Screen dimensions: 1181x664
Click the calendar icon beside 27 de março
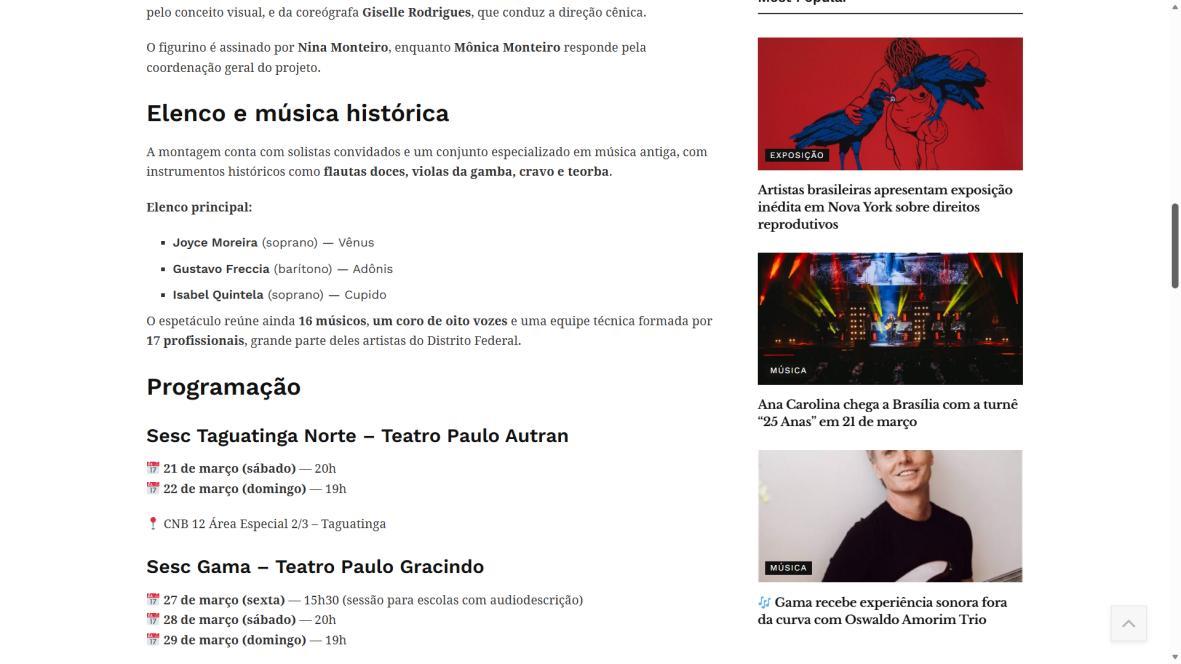coord(153,600)
